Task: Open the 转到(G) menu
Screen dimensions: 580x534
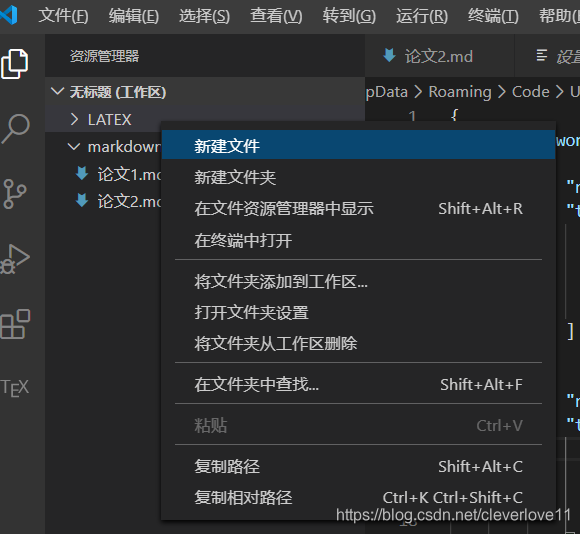Action: [x=349, y=16]
